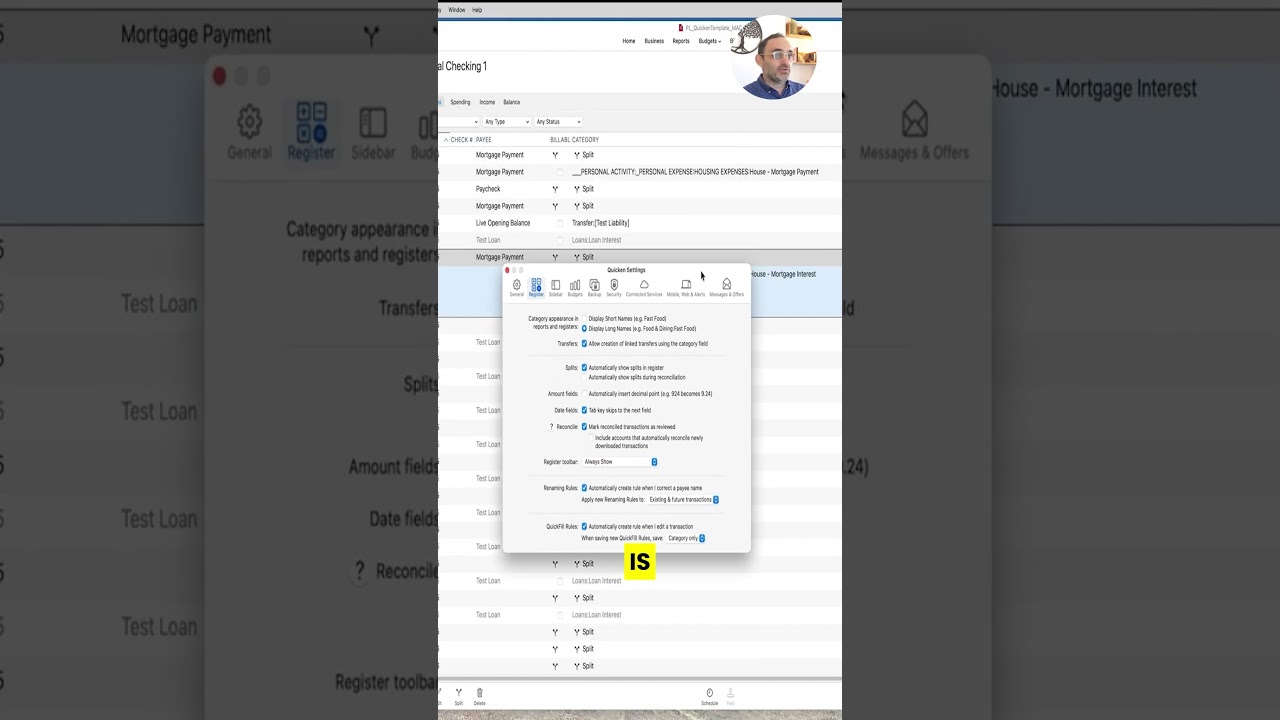Click the Transfer:[Test Liability] category cell
Screen dimensions: 1280x720
coord(601,223)
